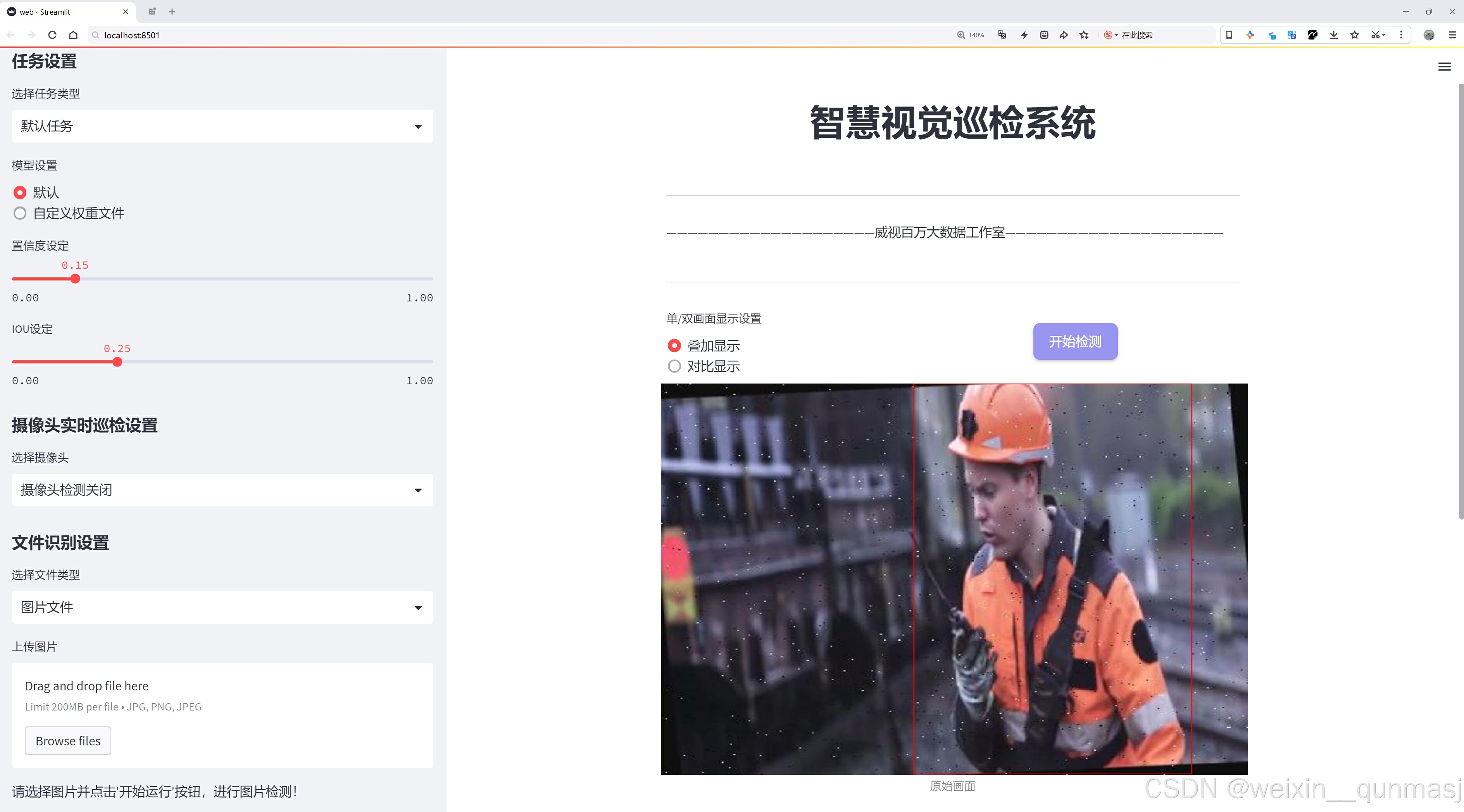Click the IOU slider handle at 0.25

click(117, 362)
